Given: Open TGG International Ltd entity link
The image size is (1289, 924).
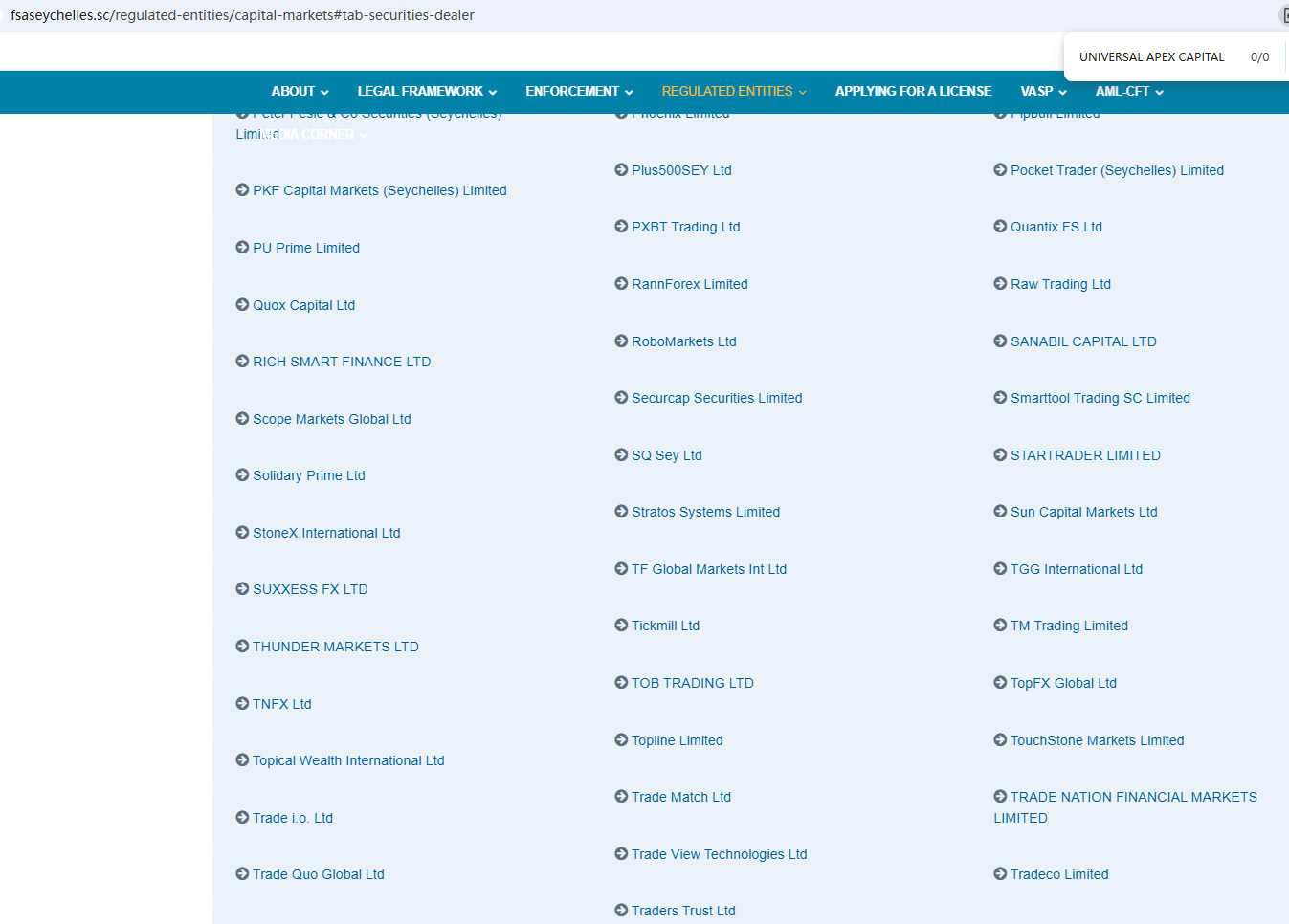Looking at the screenshot, I should click(1077, 569).
